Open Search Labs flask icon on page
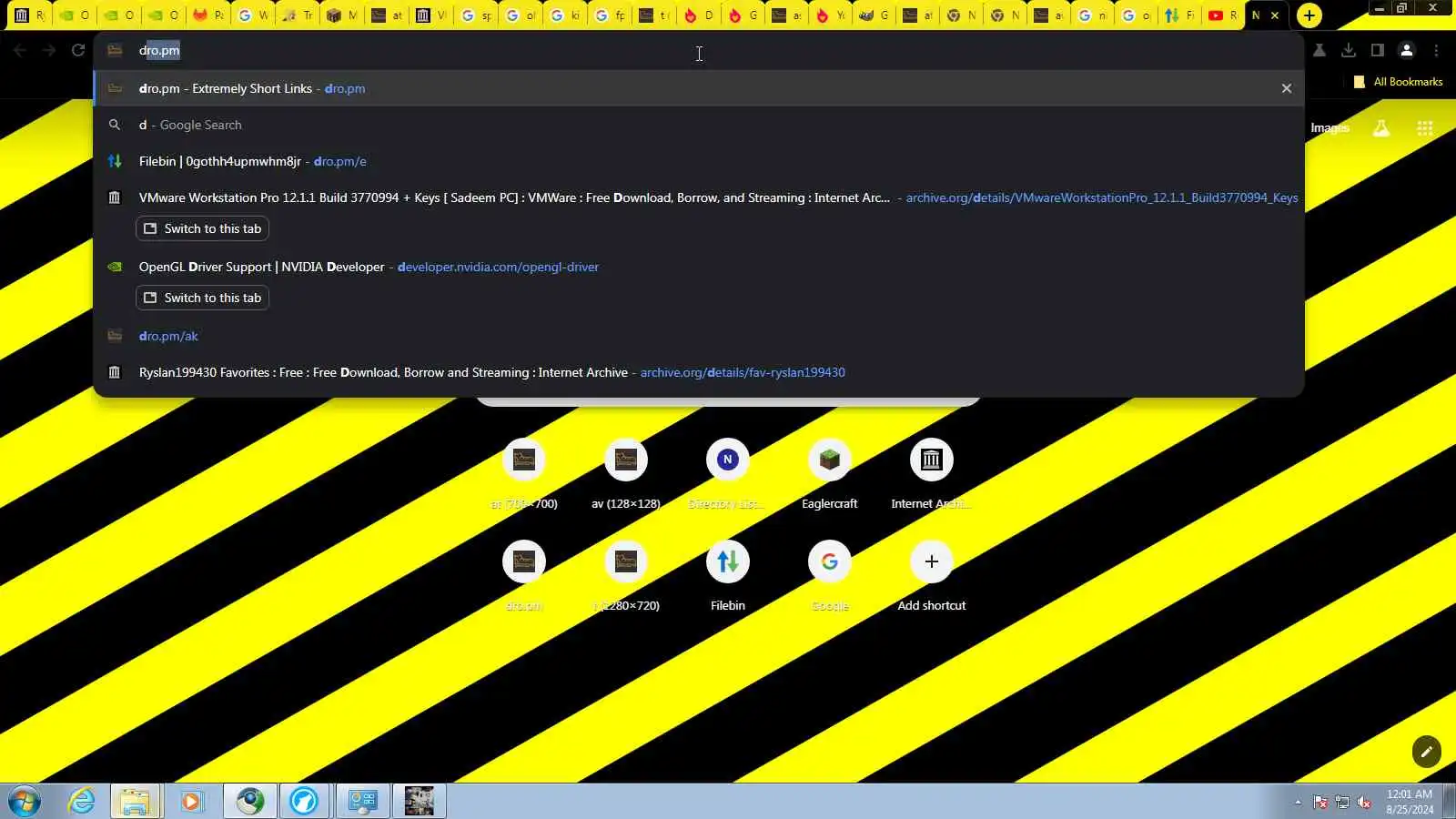 (1381, 128)
